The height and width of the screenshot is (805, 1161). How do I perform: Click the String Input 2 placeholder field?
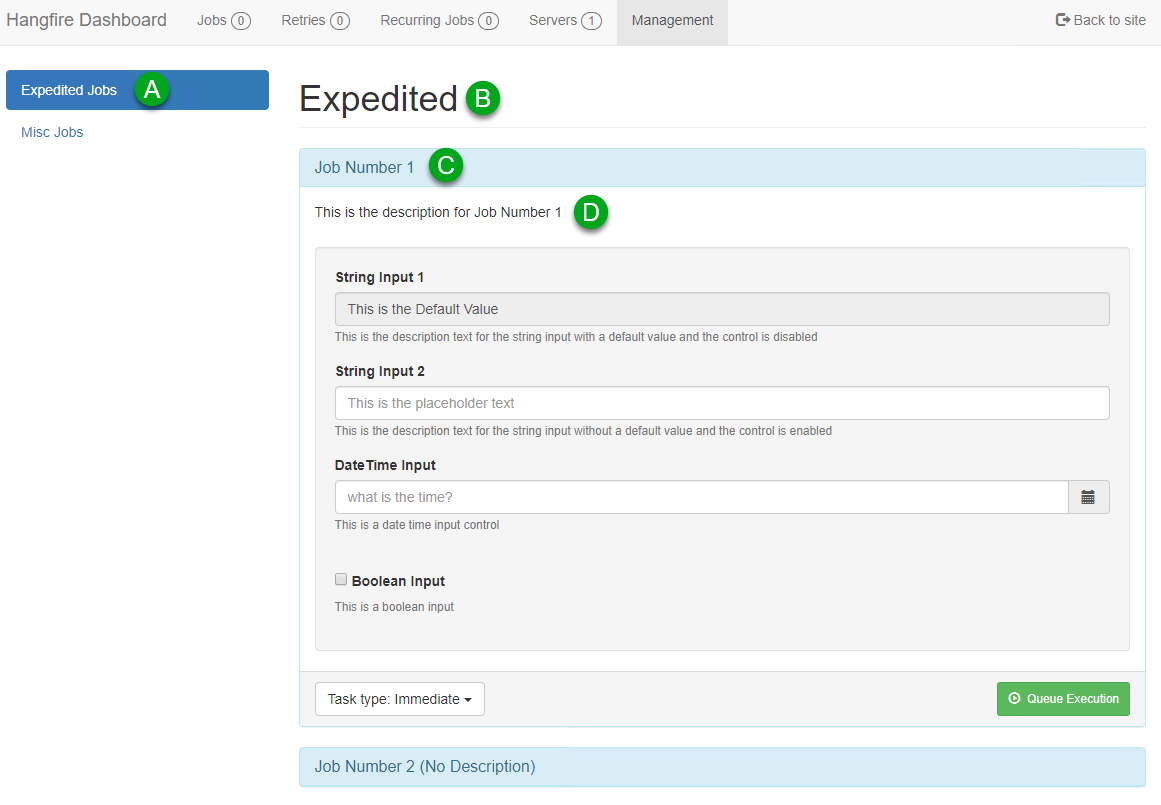coord(722,403)
